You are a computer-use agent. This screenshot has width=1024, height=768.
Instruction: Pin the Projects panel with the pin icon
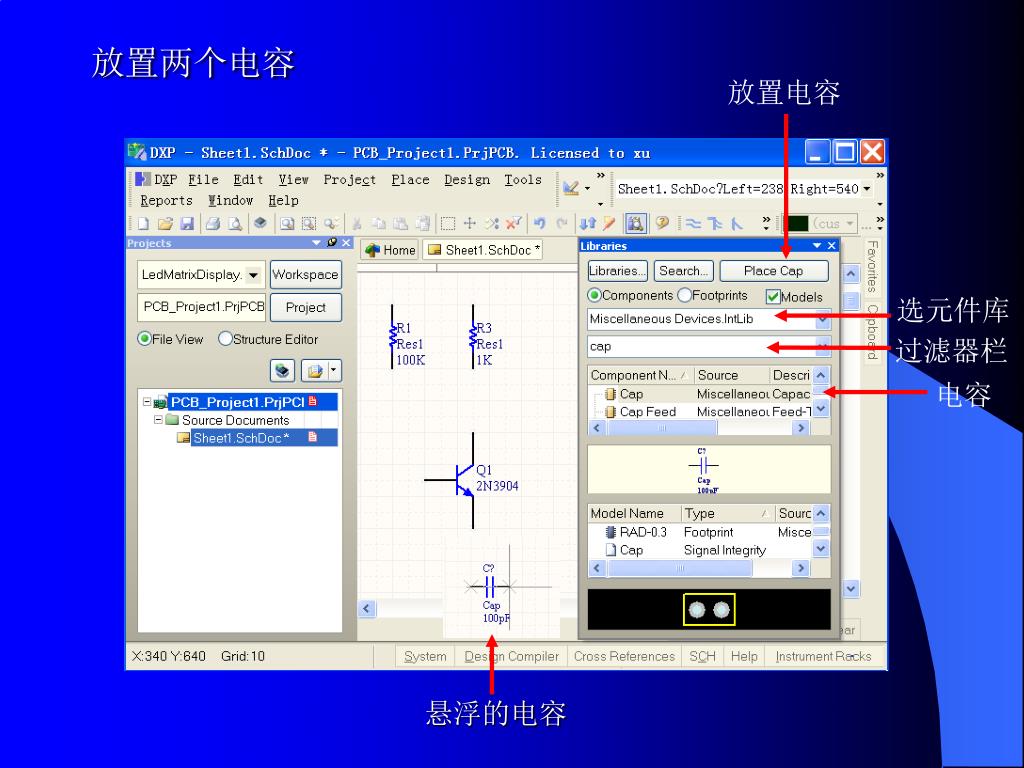(332, 242)
